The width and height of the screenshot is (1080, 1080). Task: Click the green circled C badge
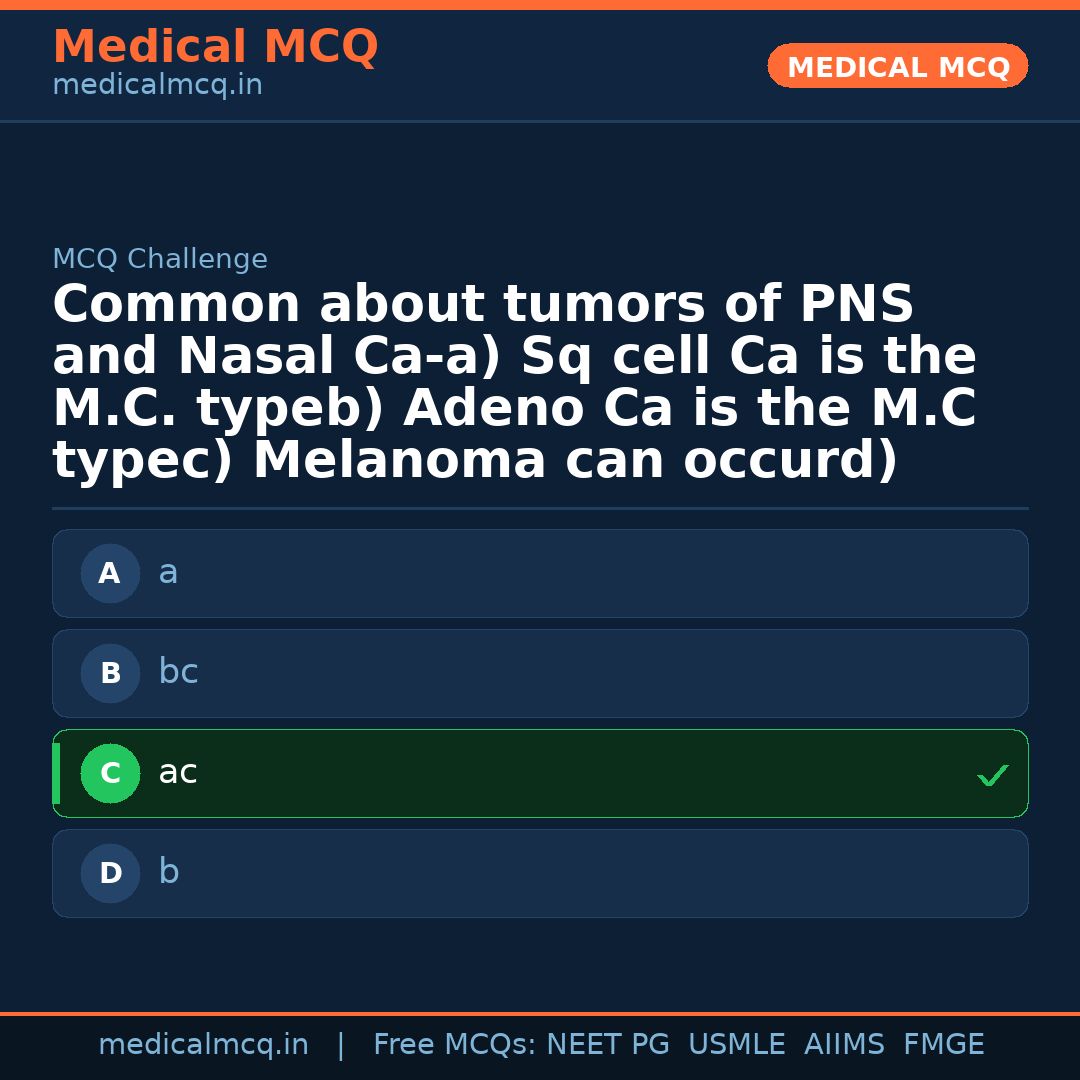110,773
